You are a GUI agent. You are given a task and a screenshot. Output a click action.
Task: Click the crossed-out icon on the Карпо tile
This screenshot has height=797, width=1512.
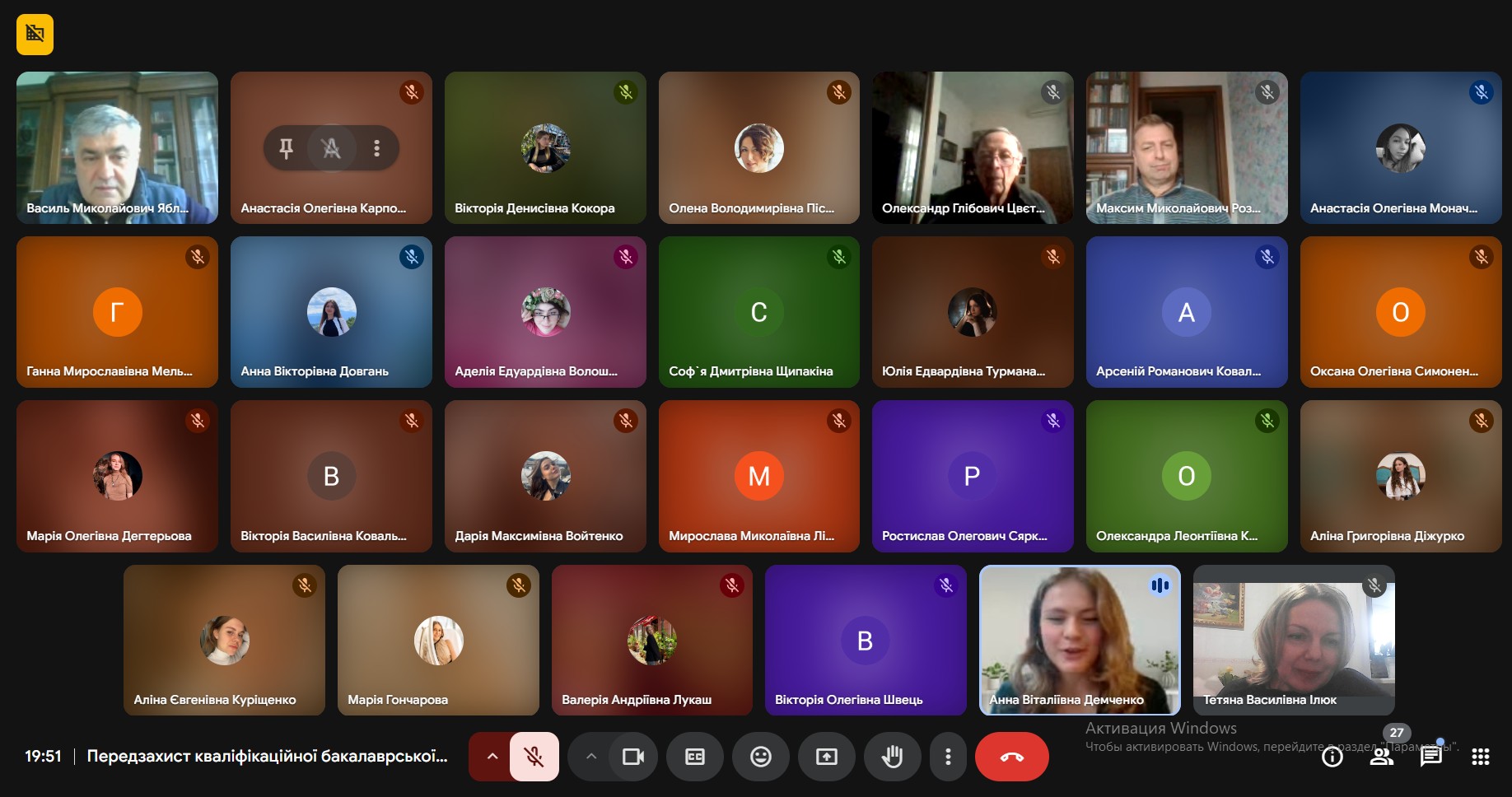[x=331, y=148]
